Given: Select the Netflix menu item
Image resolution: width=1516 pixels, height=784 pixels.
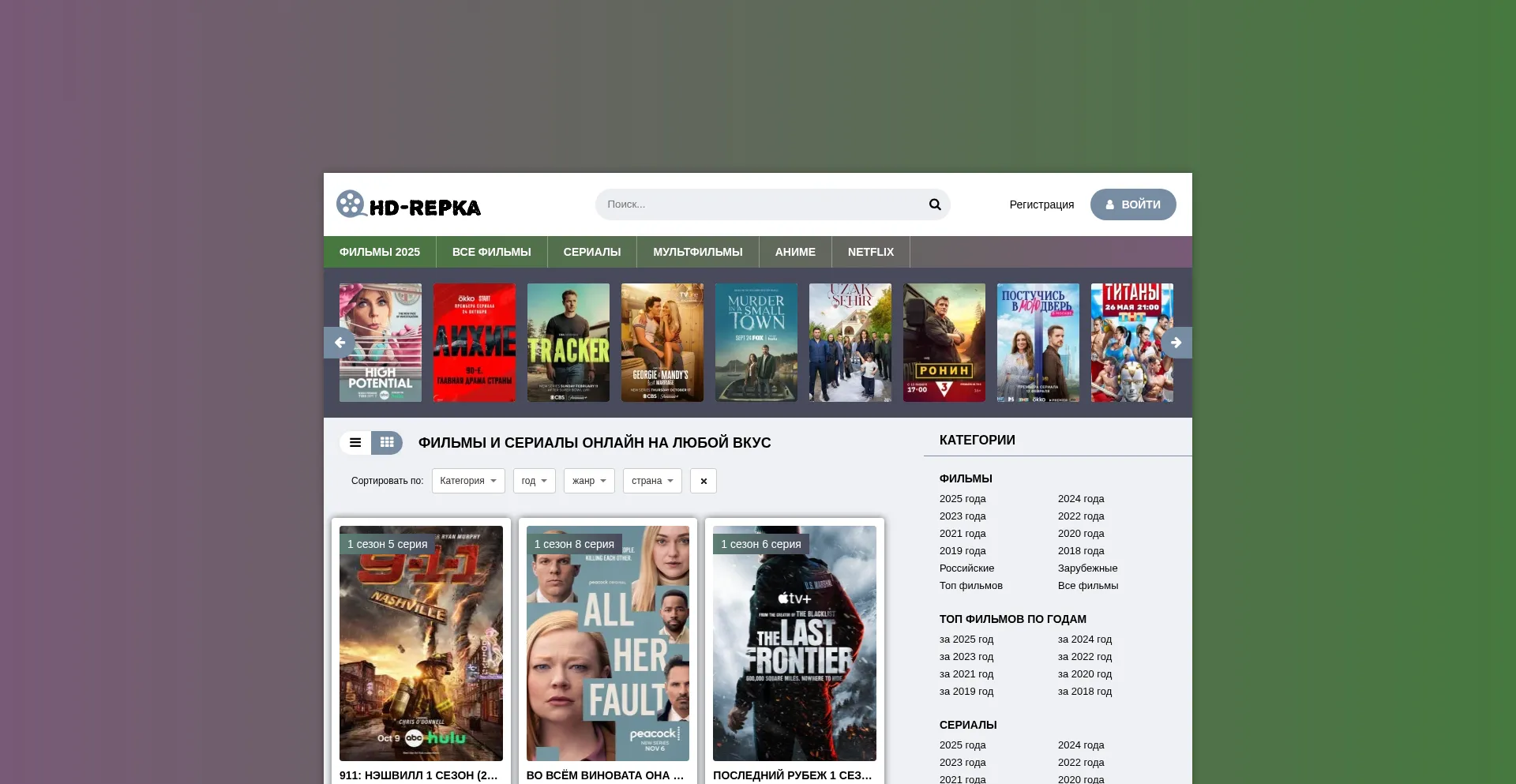Looking at the screenshot, I should [871, 252].
